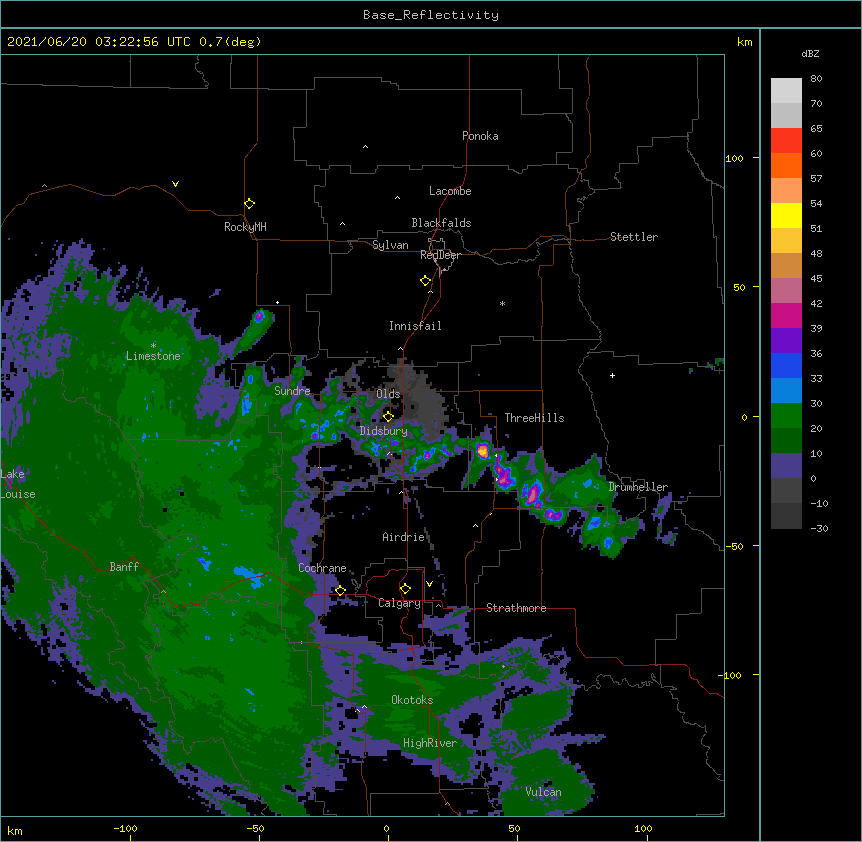The height and width of the screenshot is (842, 862).
Task: Click the Sylvan label
Action: click(390, 245)
